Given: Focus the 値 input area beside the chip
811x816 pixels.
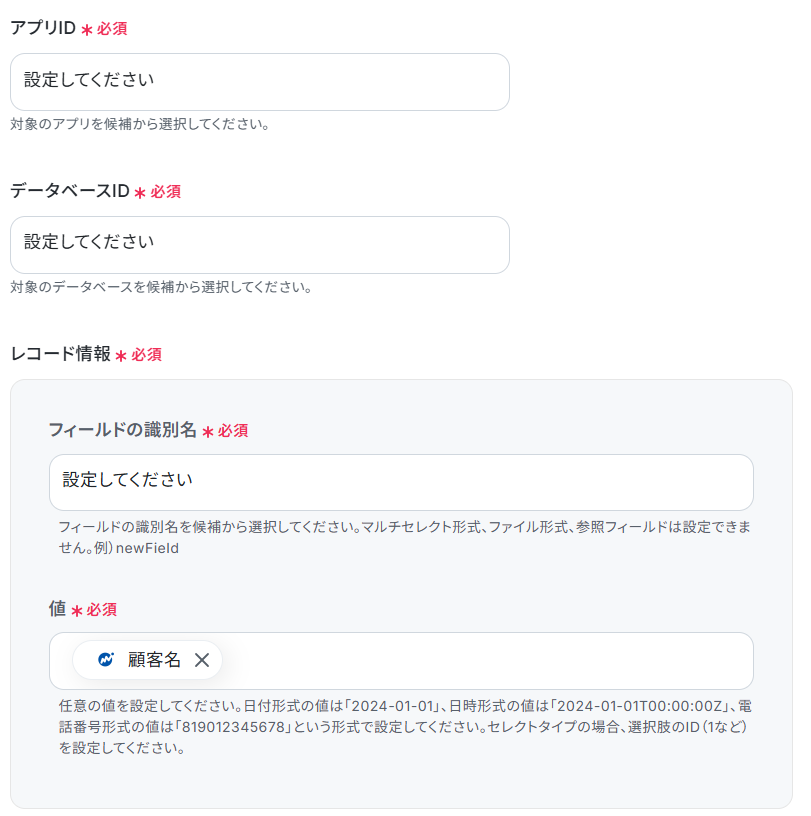Looking at the screenshot, I should [487, 661].
